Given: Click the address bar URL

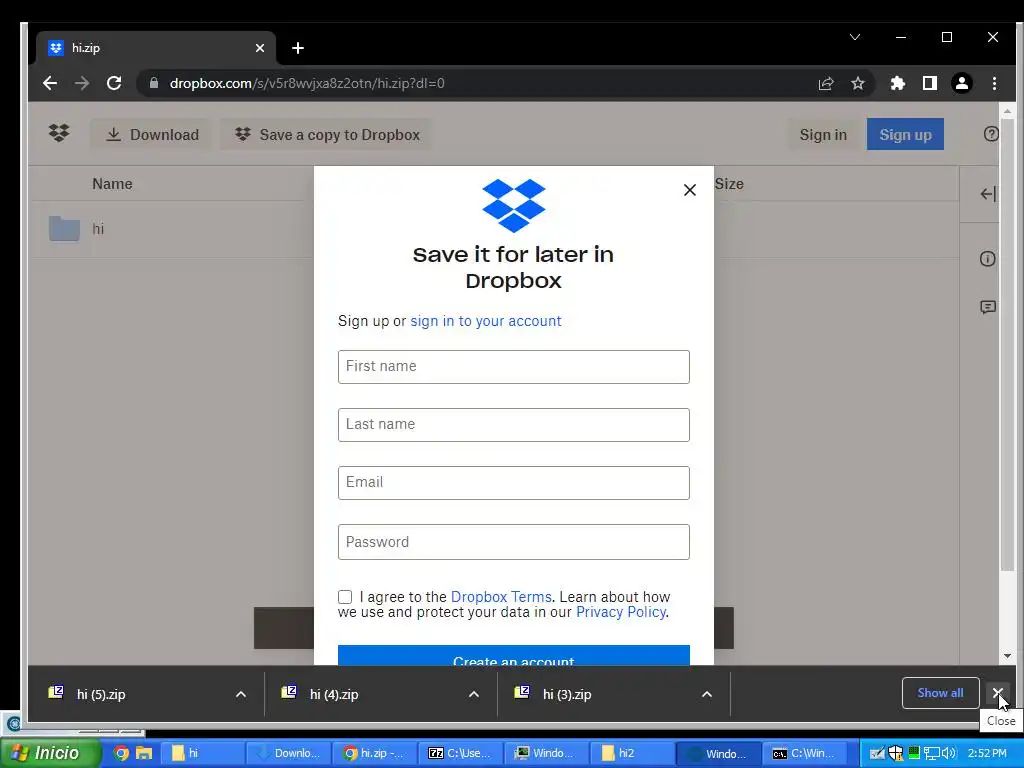Looking at the screenshot, I should point(307,84).
